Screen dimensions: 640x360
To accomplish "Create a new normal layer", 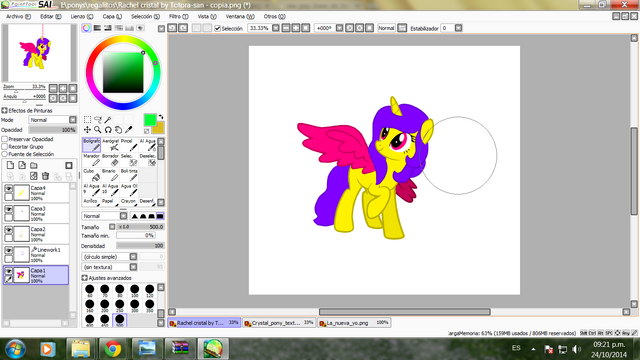I will click(10, 165).
